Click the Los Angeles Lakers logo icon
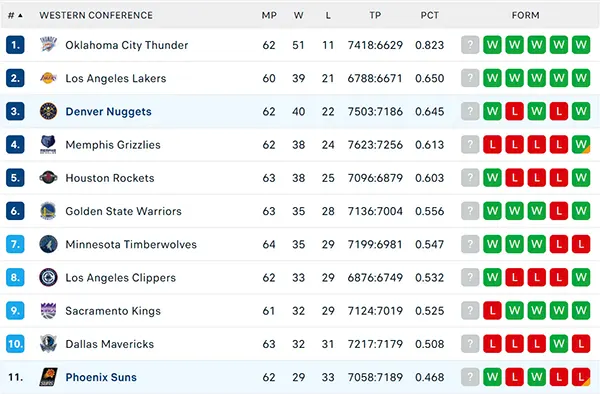 (x=49, y=78)
